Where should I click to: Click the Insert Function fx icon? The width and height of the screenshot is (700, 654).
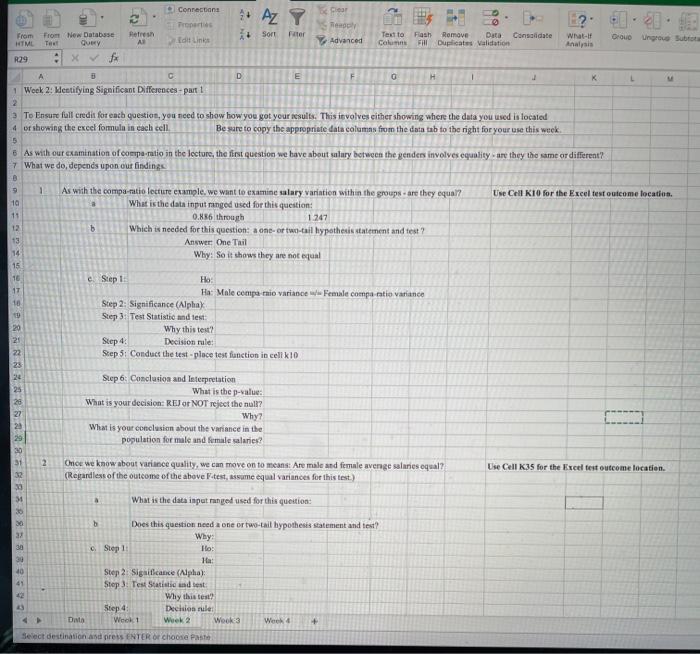coord(114,58)
